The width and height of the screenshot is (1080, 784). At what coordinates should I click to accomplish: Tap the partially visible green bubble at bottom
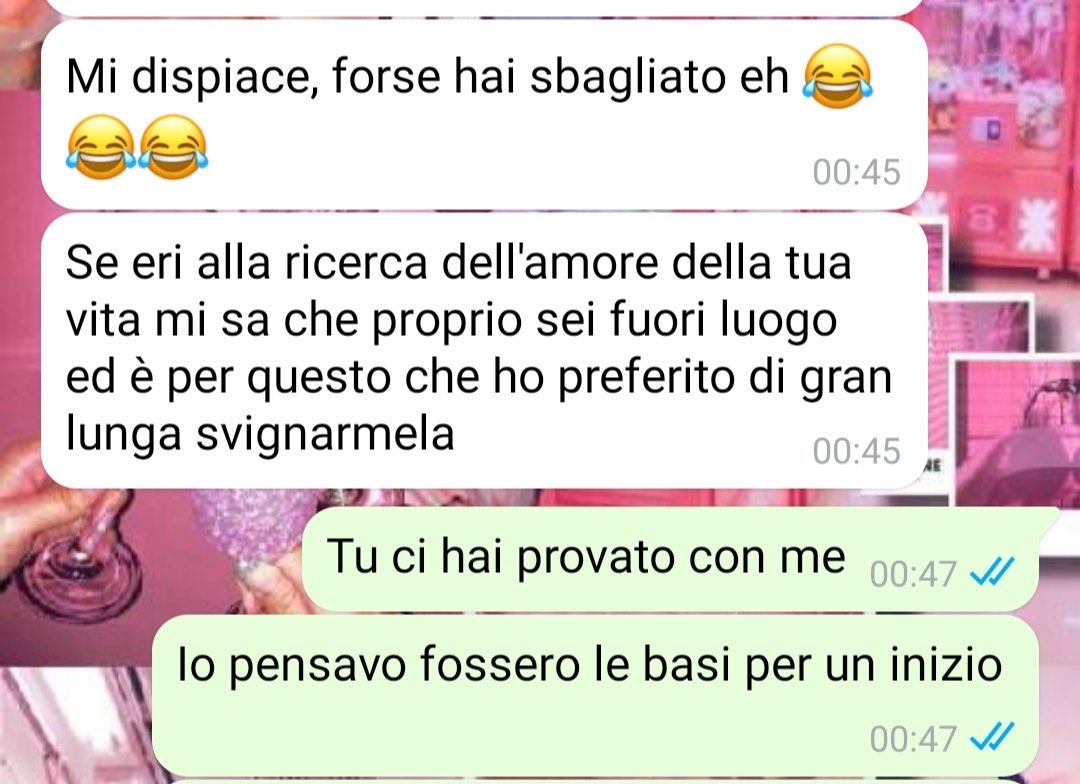(x=595, y=781)
